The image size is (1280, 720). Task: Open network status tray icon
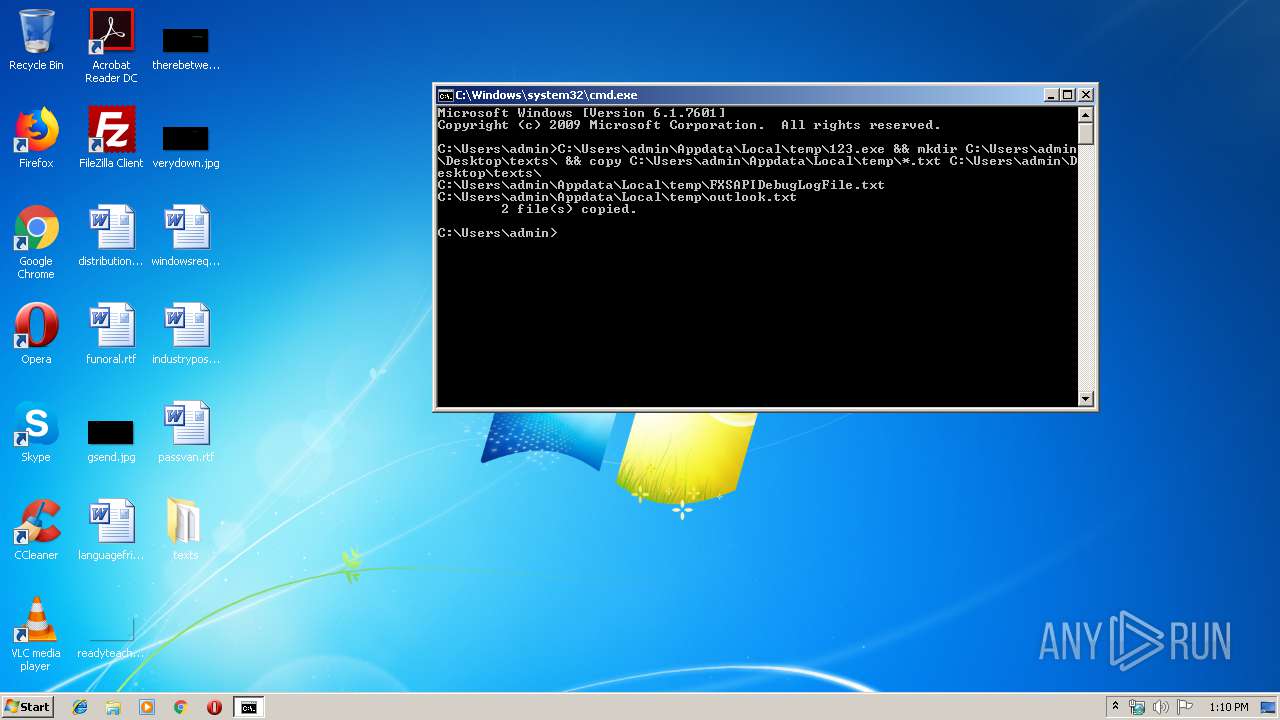pyautogui.click(x=1137, y=707)
